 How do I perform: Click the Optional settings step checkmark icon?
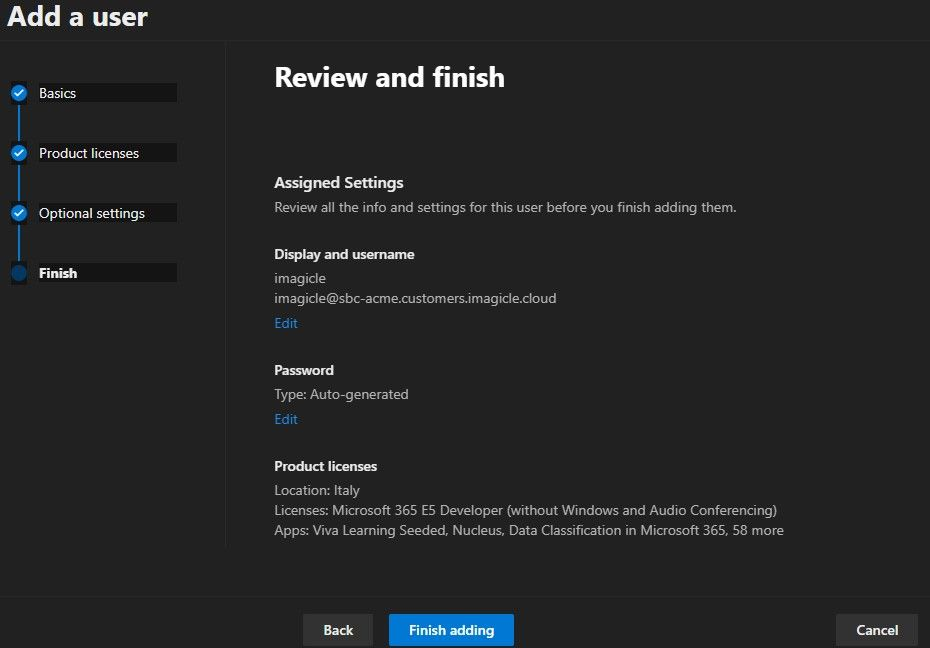click(18, 213)
